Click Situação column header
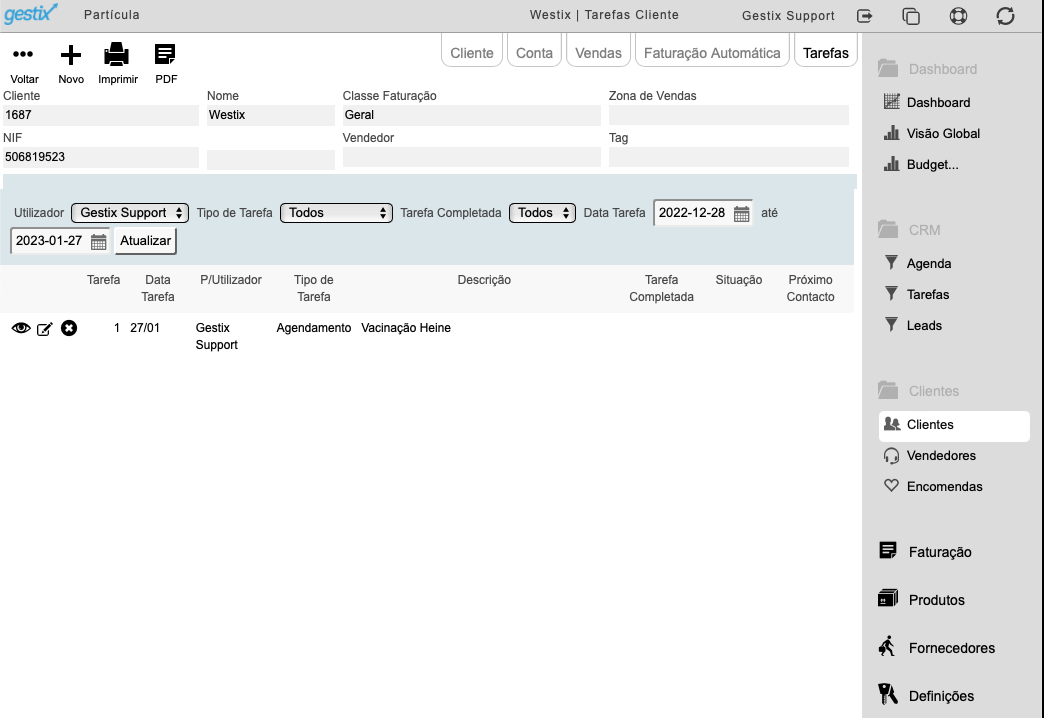This screenshot has height=718, width=1044. [738, 280]
